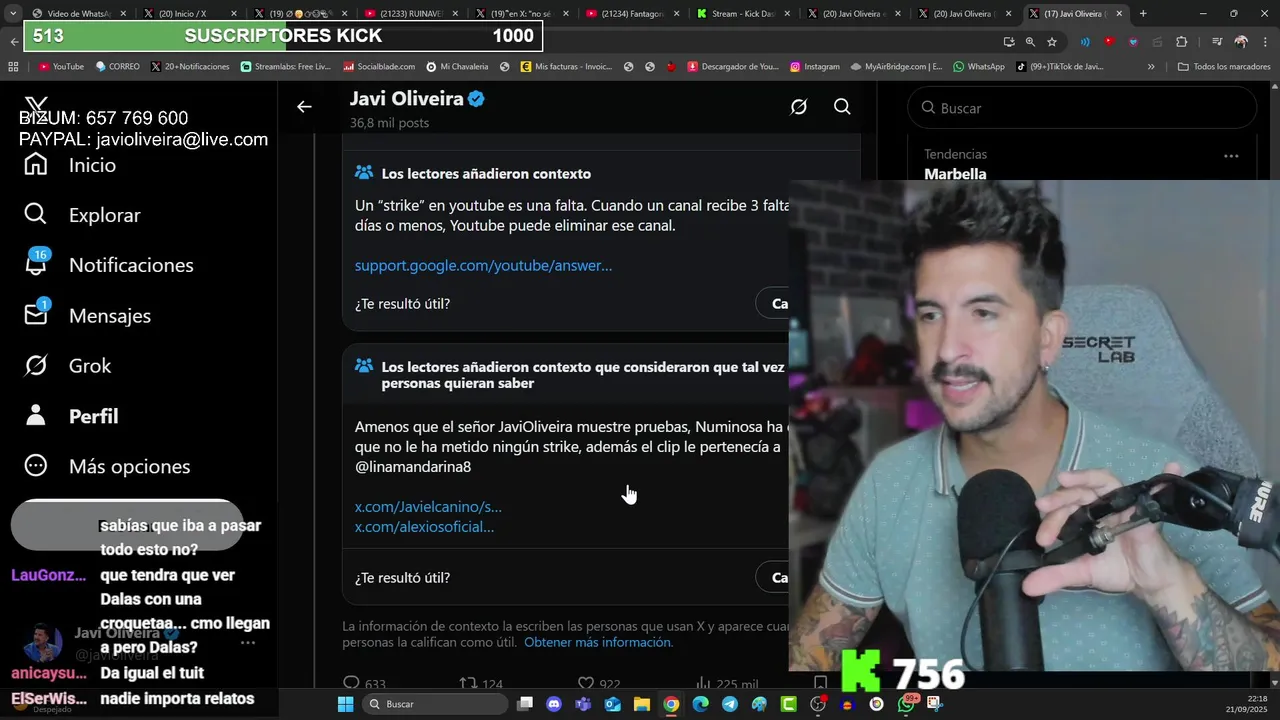The image size is (1280, 720).
Task: Bookmark this page with the star icon
Action: pos(1052,42)
